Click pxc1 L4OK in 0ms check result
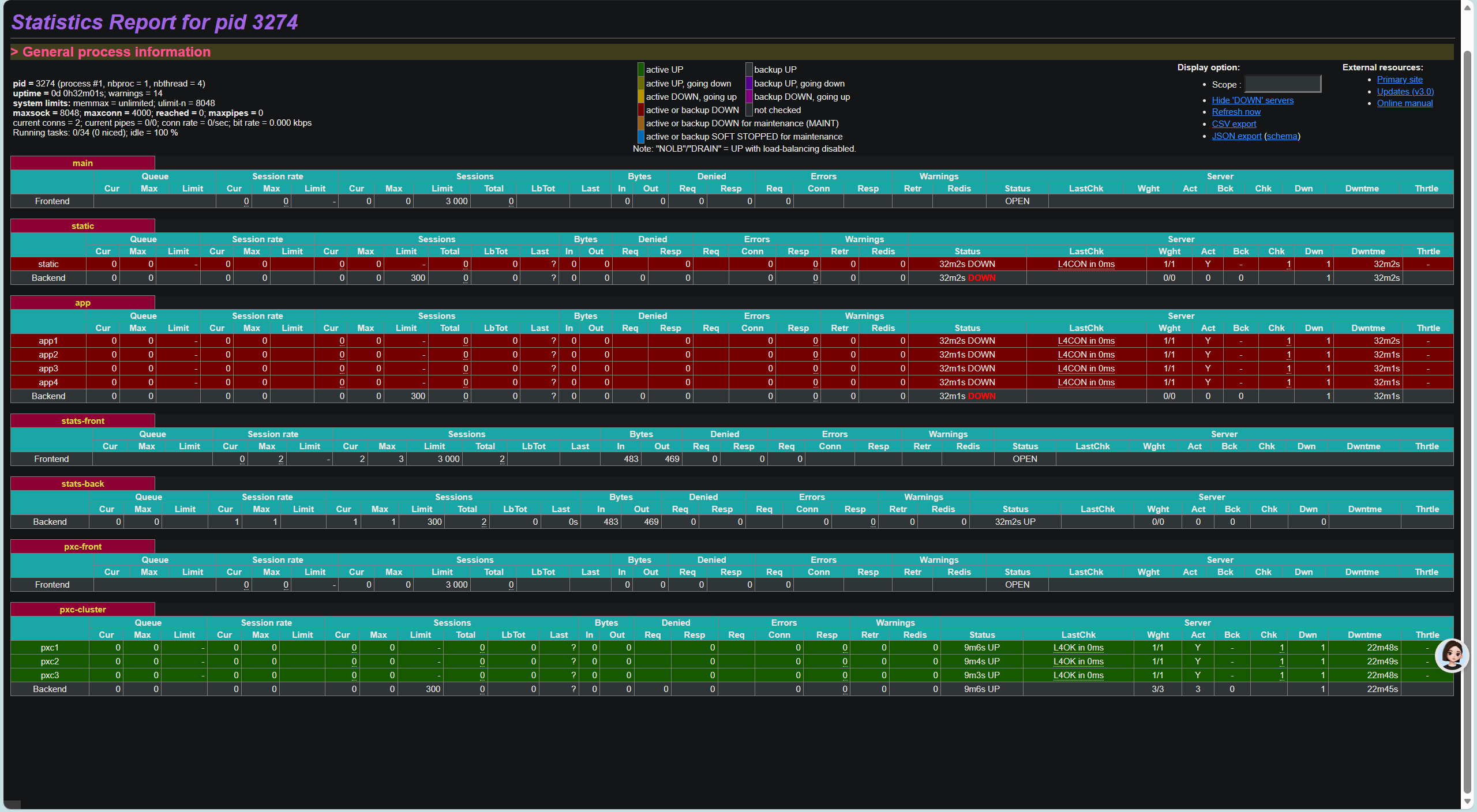The height and width of the screenshot is (812, 1477). (x=1078, y=648)
